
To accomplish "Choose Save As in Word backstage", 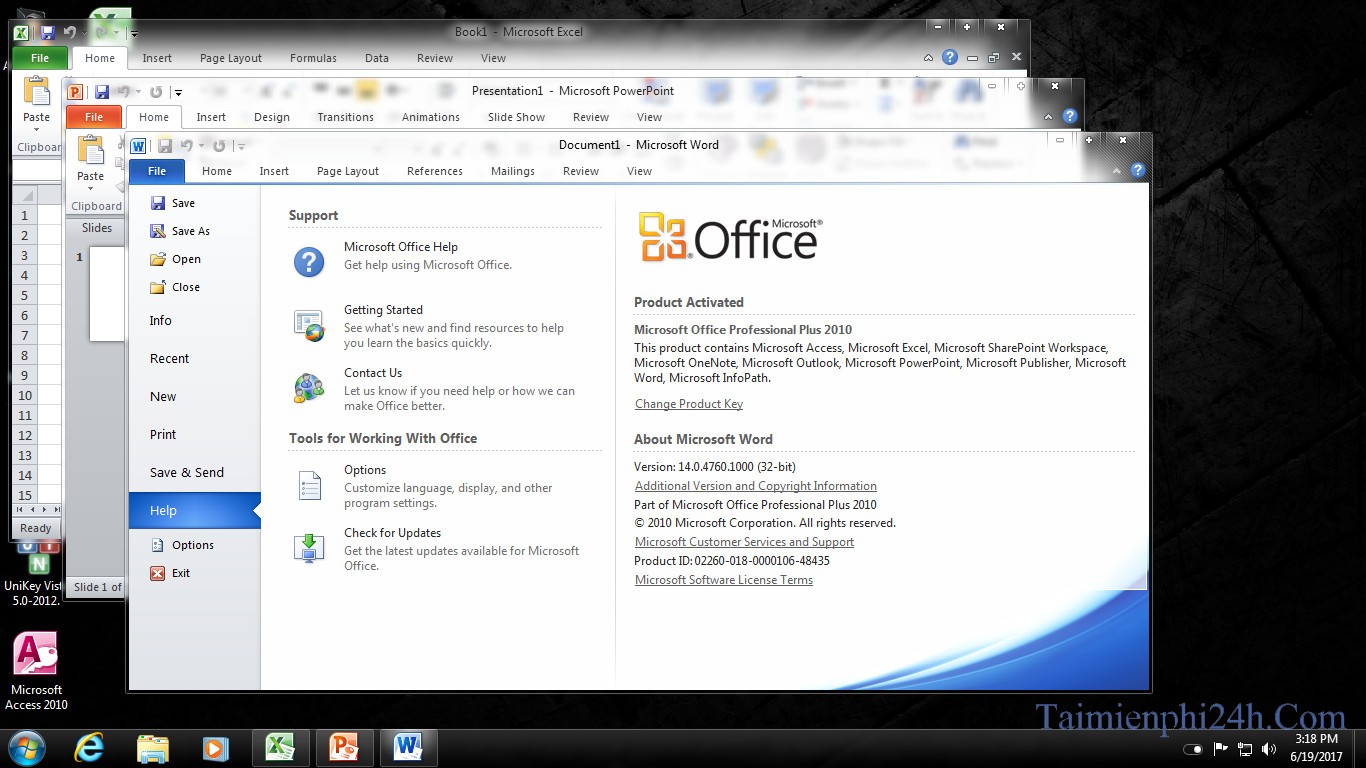I will click(x=179, y=231).
